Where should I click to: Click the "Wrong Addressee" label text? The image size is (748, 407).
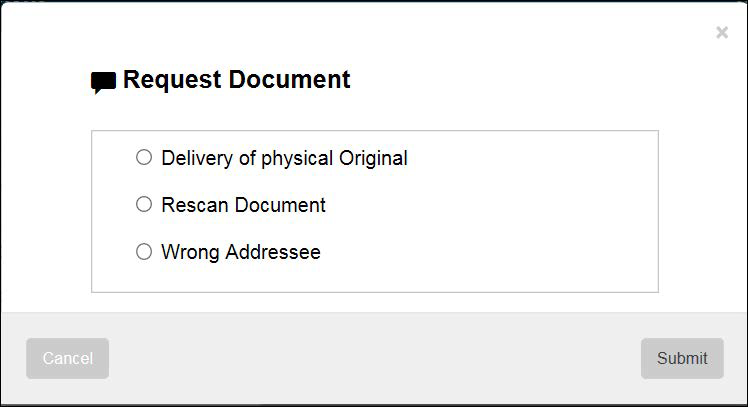[x=241, y=252]
